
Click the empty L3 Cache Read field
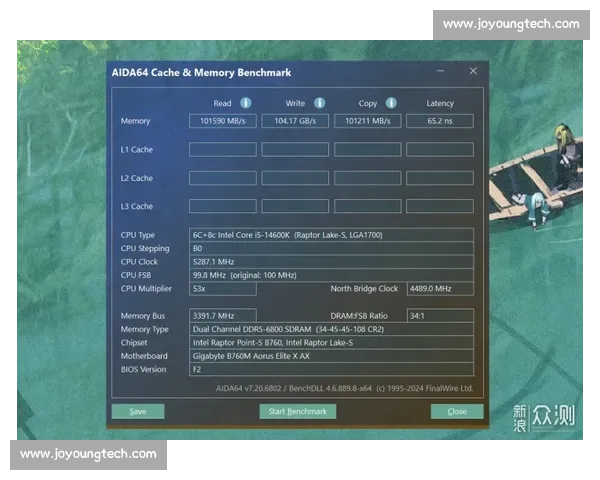pyautogui.click(x=223, y=206)
